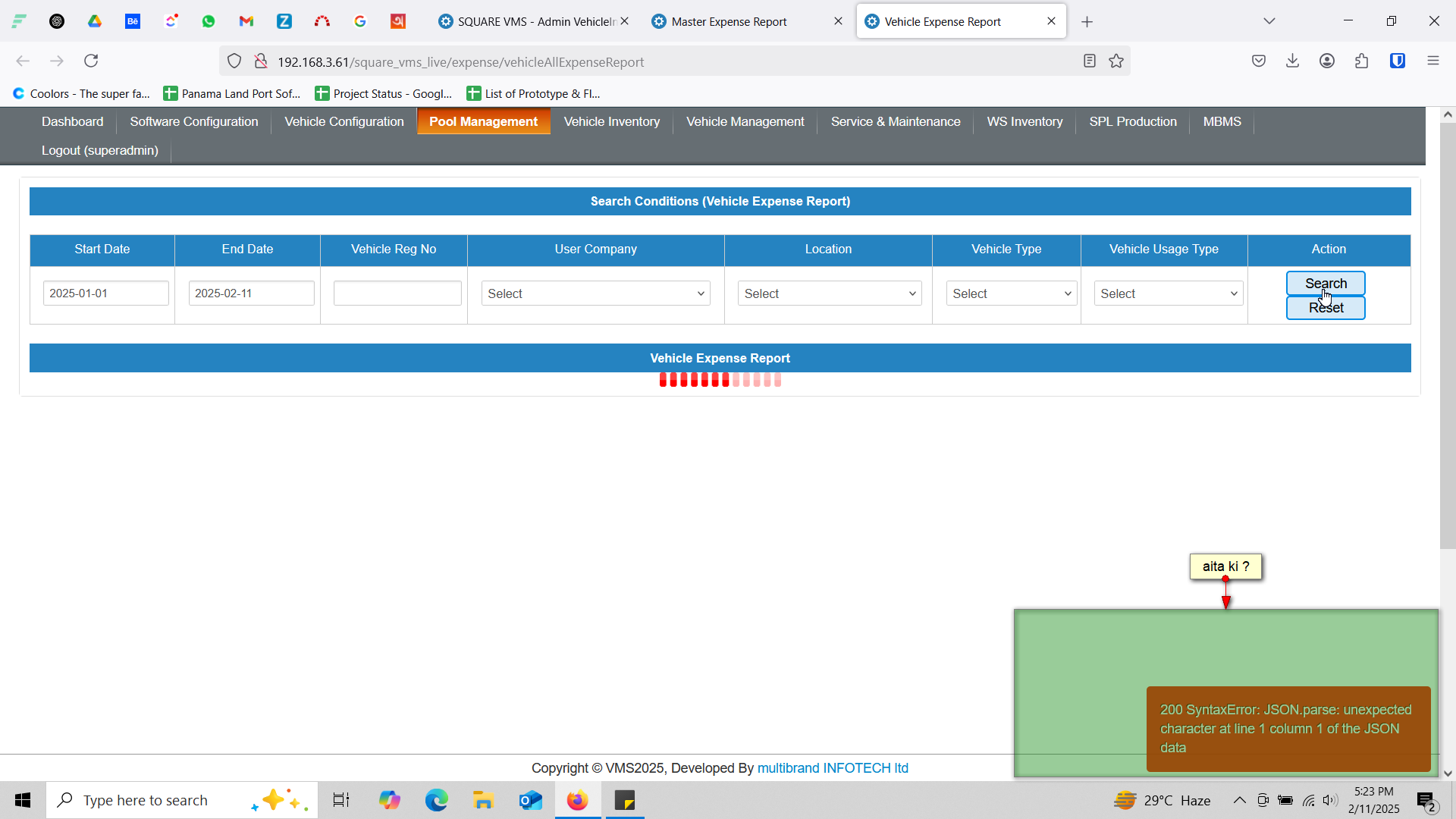
Task: Click the Start Date input field
Action: [x=105, y=293]
